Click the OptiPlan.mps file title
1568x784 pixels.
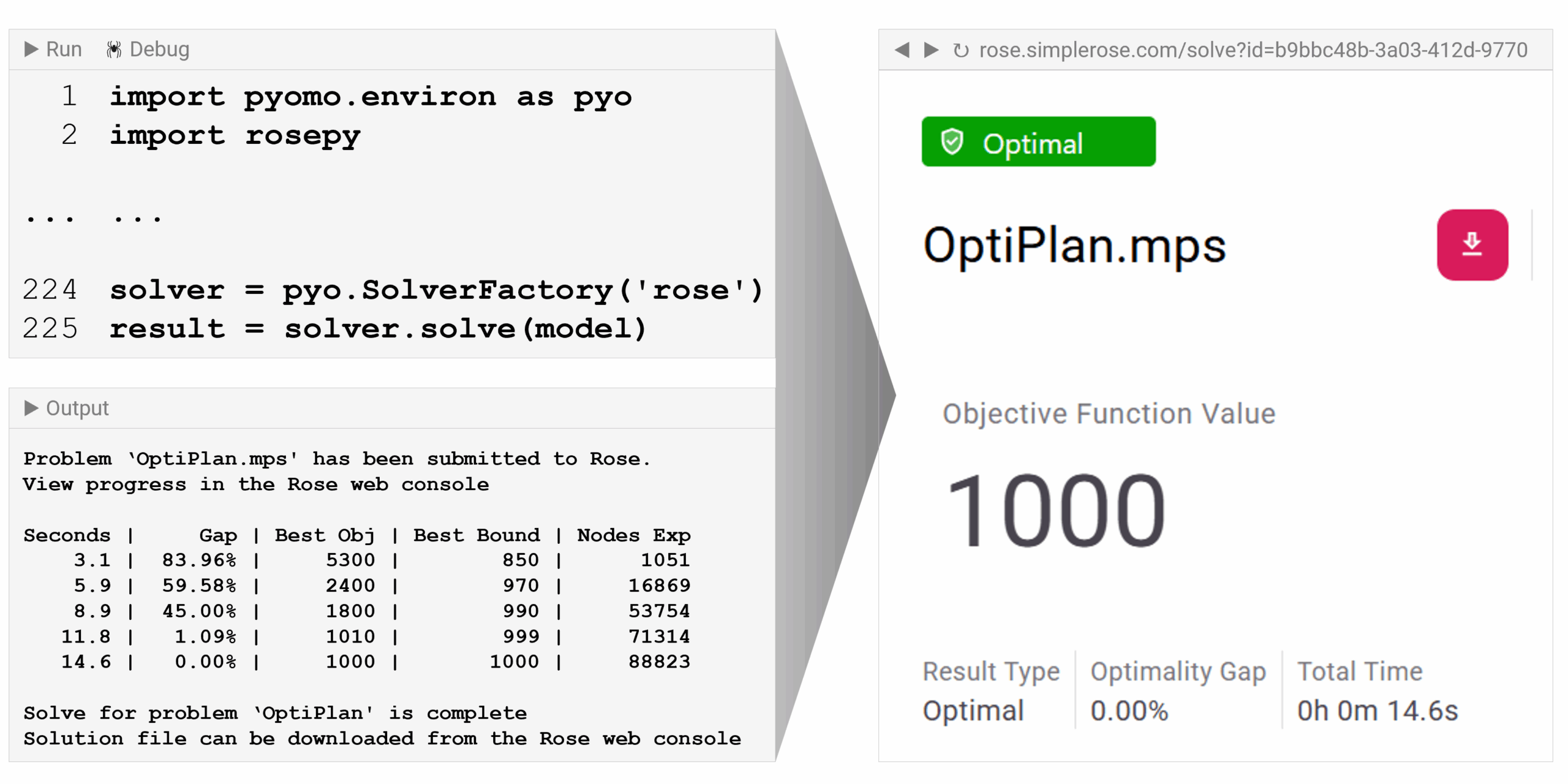(x=1074, y=247)
